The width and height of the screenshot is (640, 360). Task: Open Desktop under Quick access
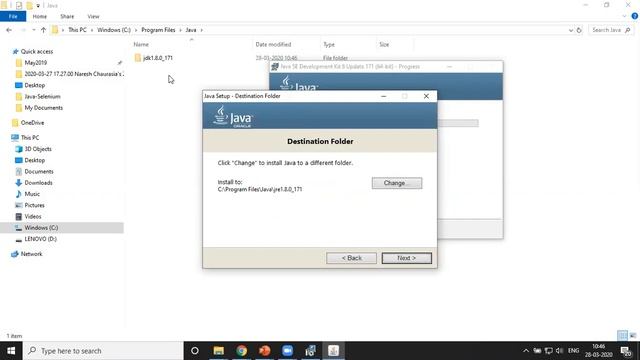[34, 85]
